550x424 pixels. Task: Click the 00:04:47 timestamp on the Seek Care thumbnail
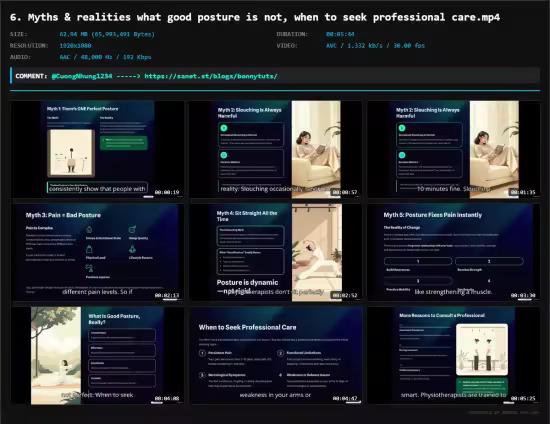[x=345, y=398]
